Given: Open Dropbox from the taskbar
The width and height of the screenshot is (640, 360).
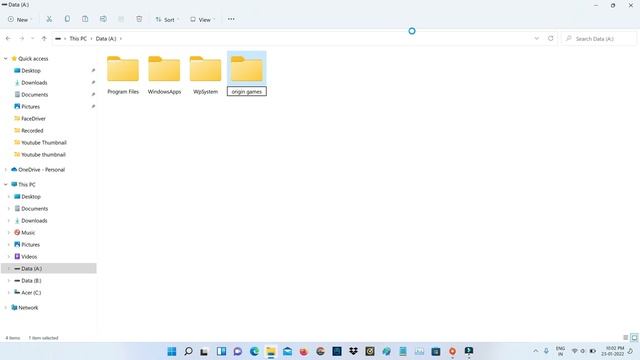Looking at the screenshot, I should pos(353,351).
